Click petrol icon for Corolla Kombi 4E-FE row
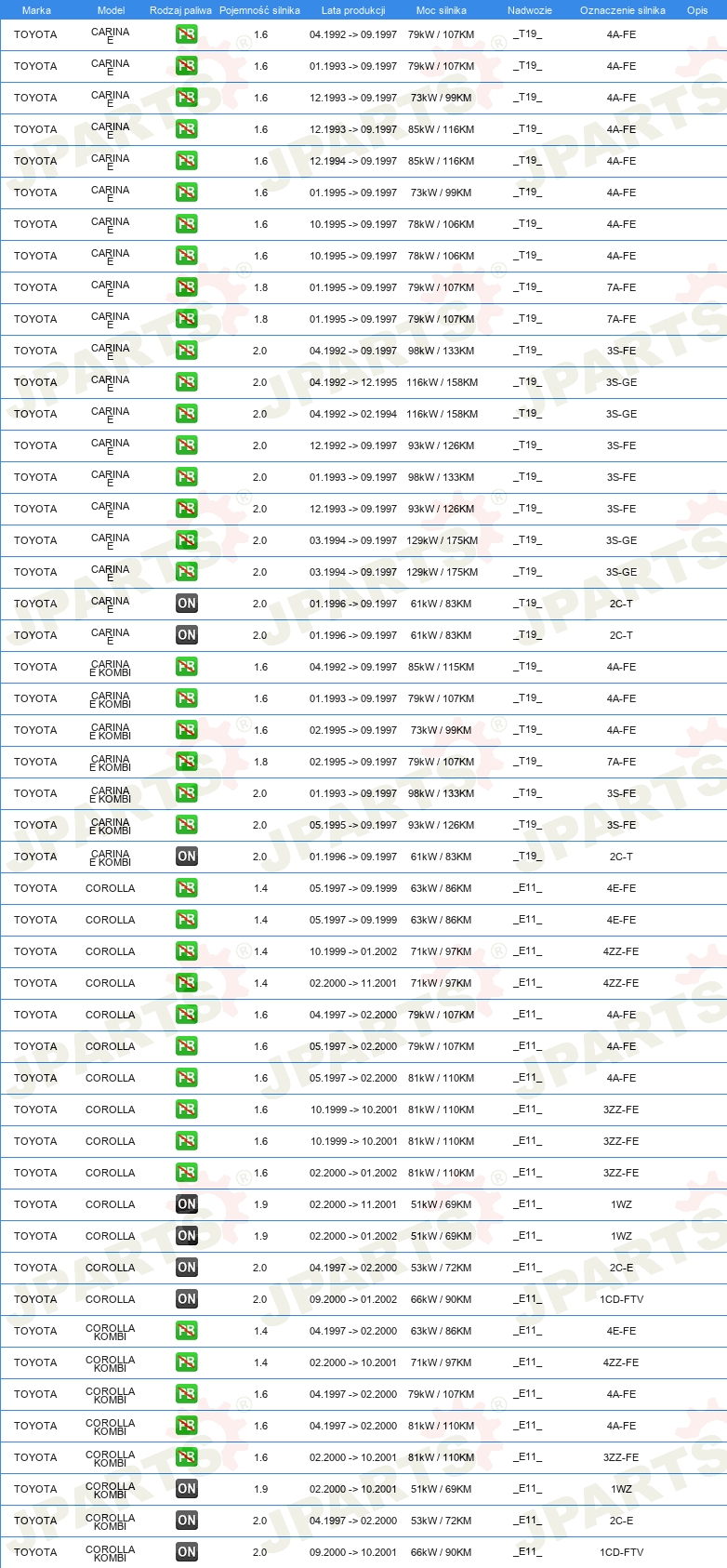The width and height of the screenshot is (727, 1568). [x=187, y=1331]
